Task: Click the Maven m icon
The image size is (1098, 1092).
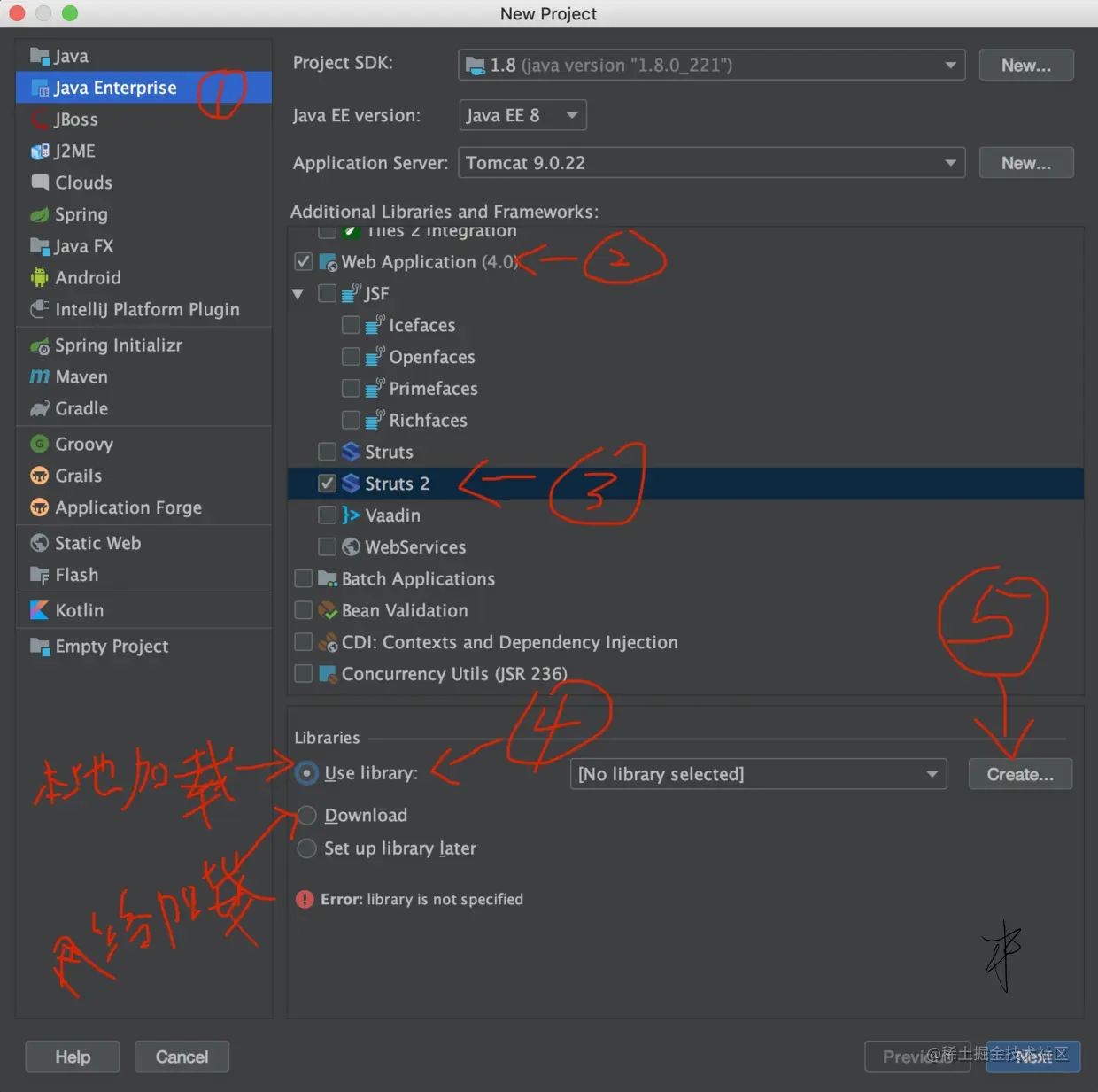Action: pyautogui.click(x=39, y=377)
